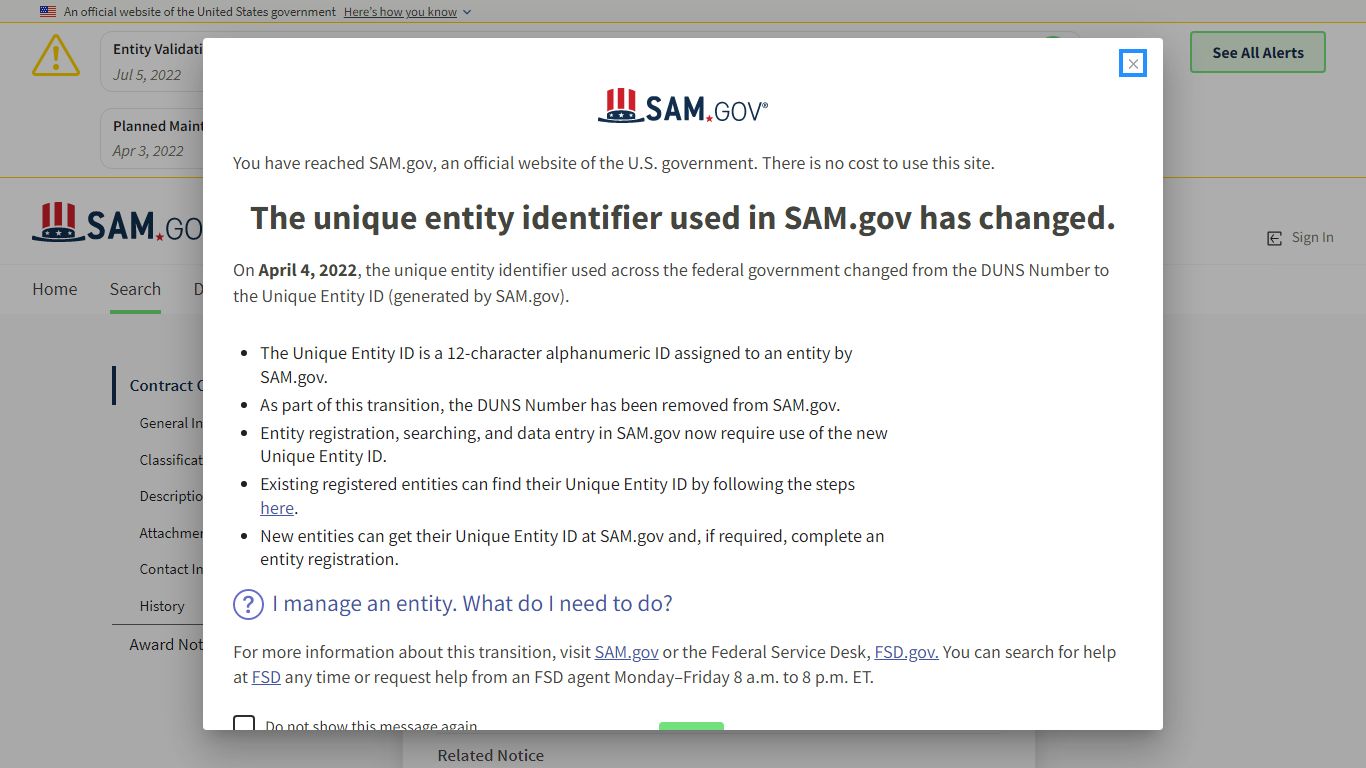Viewport: 1366px width, 768px height.
Task: Expand 'Here's how you know' dropdown
Action: tap(407, 12)
